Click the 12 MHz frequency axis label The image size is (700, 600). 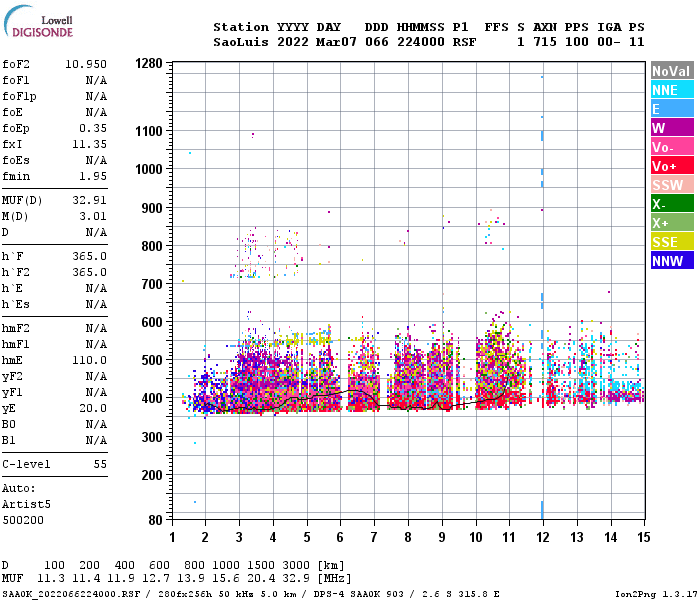(x=543, y=537)
